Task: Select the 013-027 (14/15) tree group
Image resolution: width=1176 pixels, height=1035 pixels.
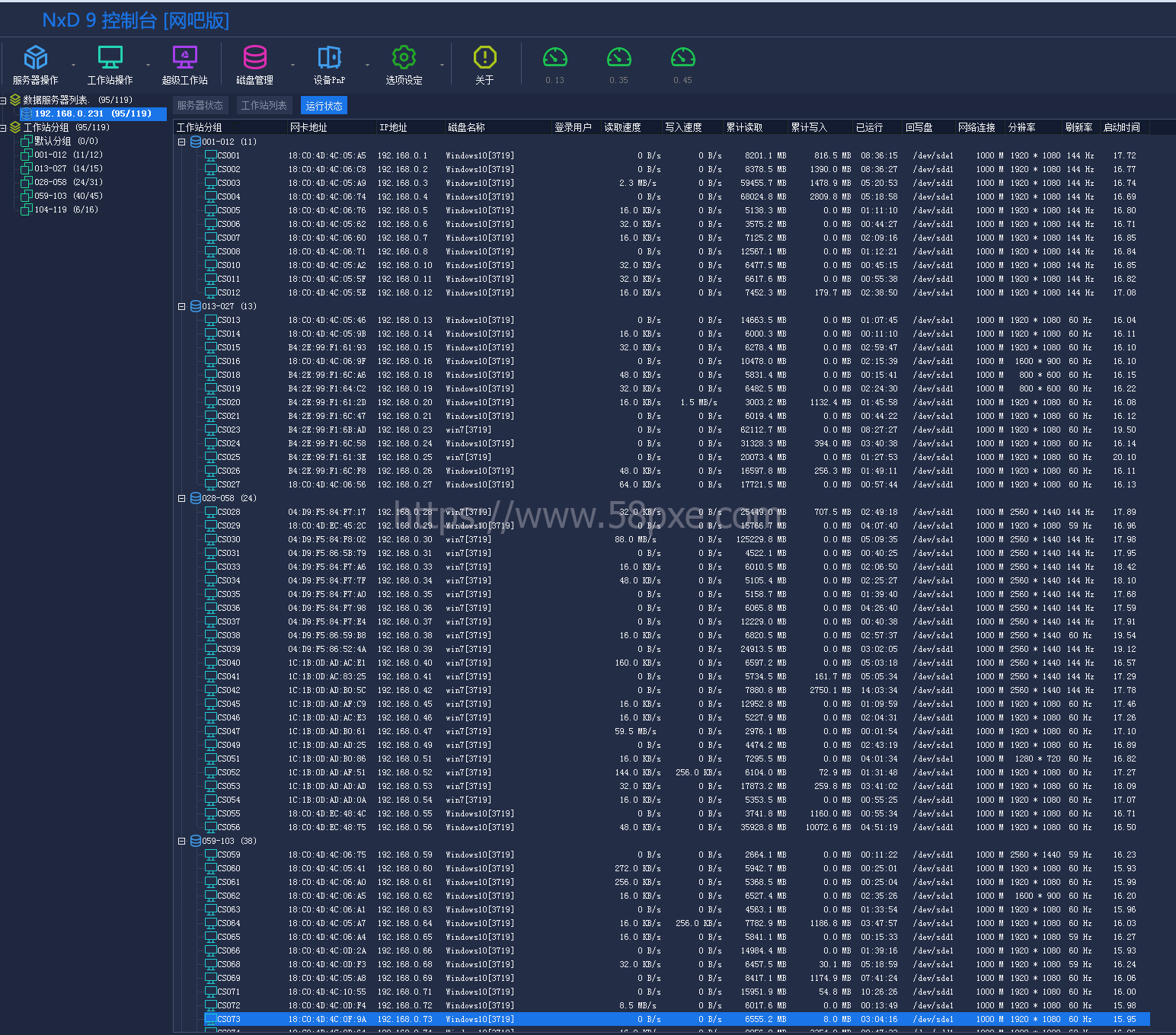Action: pos(69,168)
